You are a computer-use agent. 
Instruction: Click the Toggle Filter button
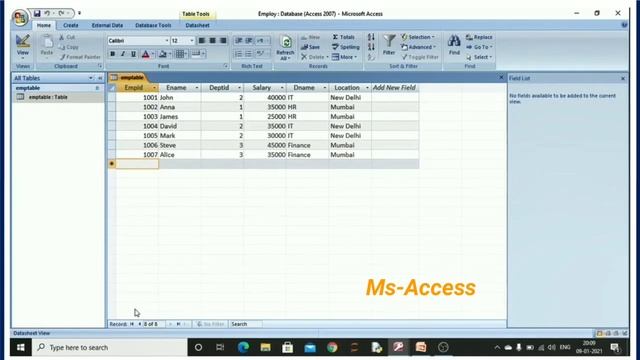pos(420,57)
